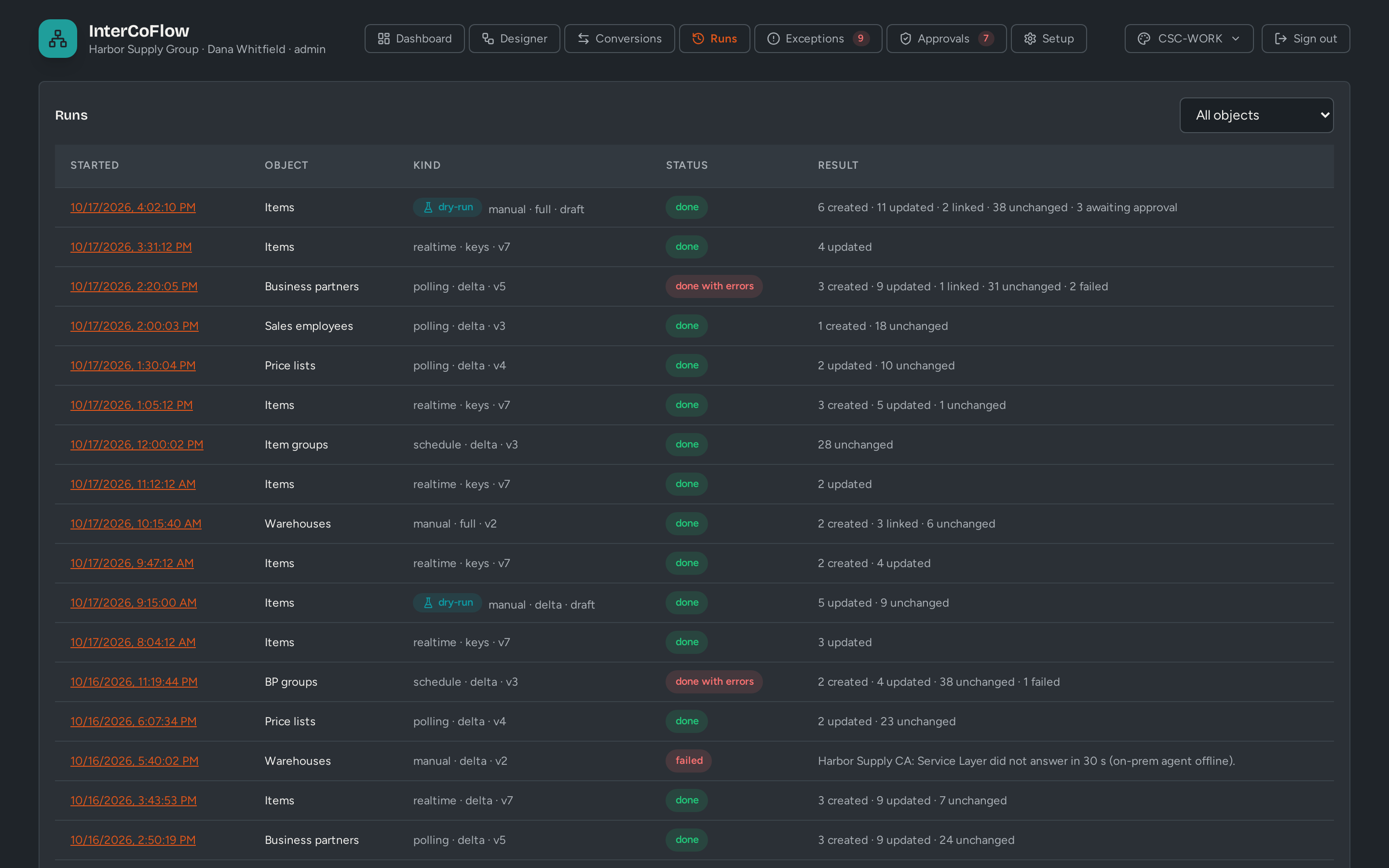The image size is (1389, 868).
Task: Open run started 10/17/2026, 2:00:03 PM
Action: click(134, 326)
